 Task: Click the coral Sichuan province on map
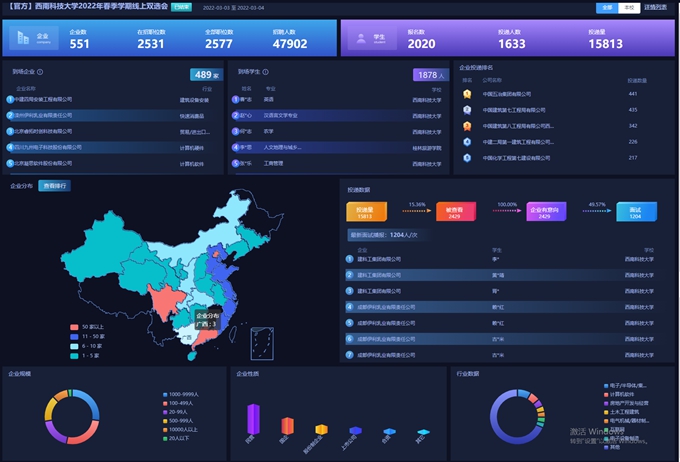tap(167, 299)
